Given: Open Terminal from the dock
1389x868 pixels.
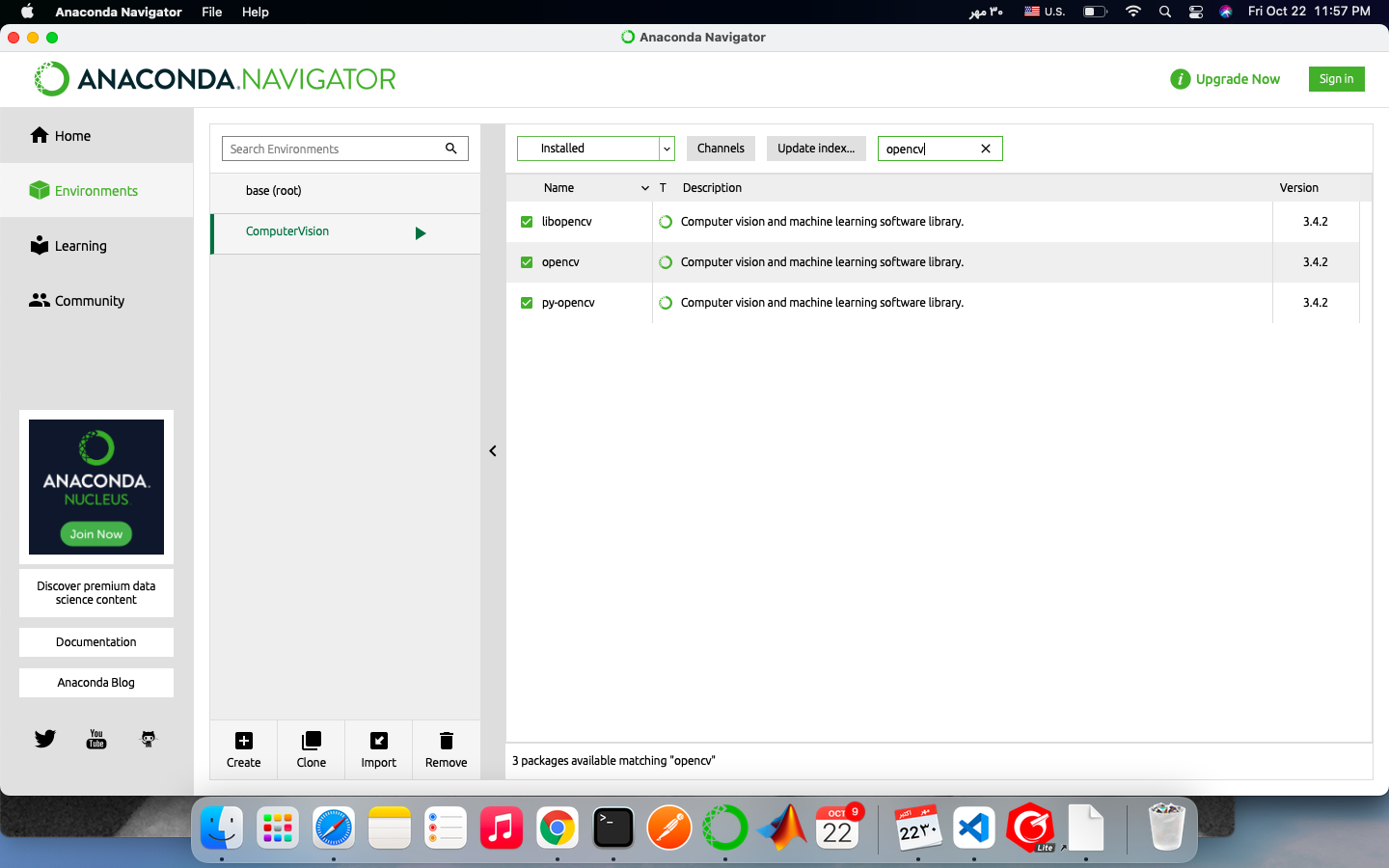Looking at the screenshot, I should [x=613, y=827].
